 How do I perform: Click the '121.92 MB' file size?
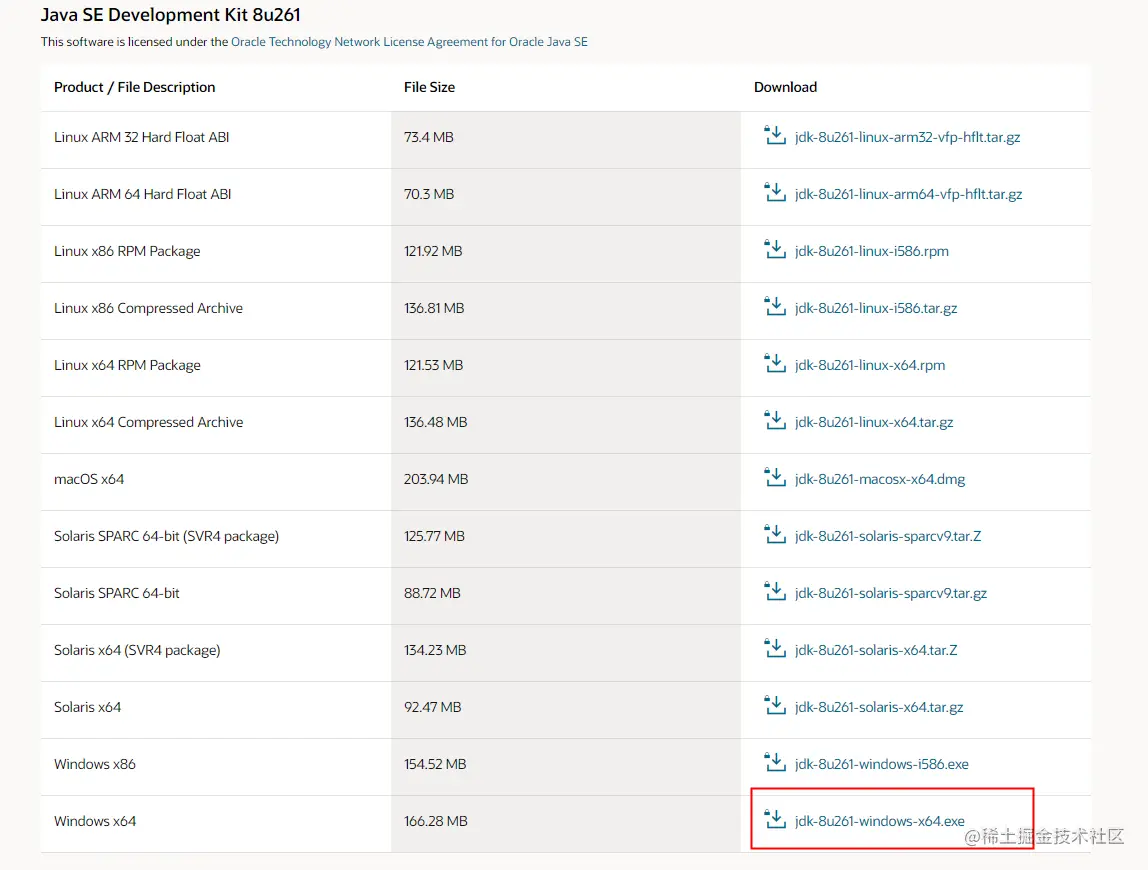433,251
